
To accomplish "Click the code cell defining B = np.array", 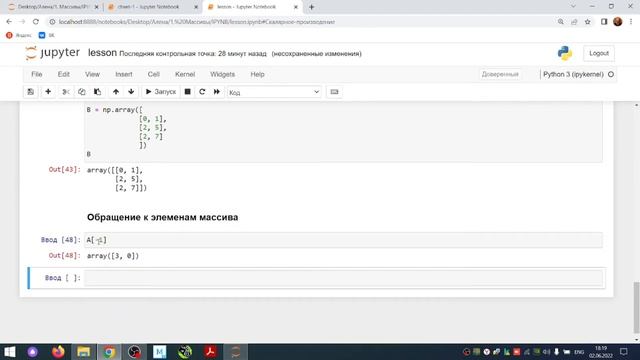I will (x=343, y=132).
